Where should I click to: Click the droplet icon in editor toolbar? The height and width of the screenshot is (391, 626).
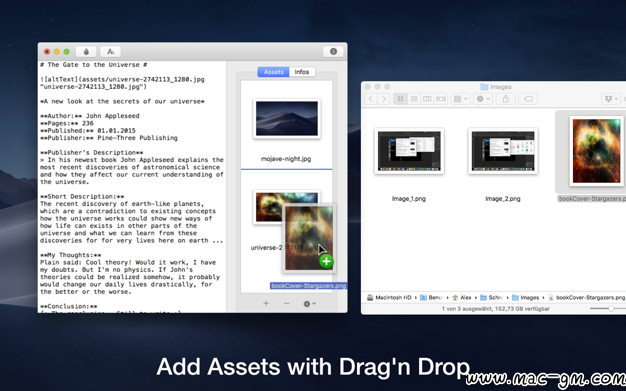[x=86, y=52]
